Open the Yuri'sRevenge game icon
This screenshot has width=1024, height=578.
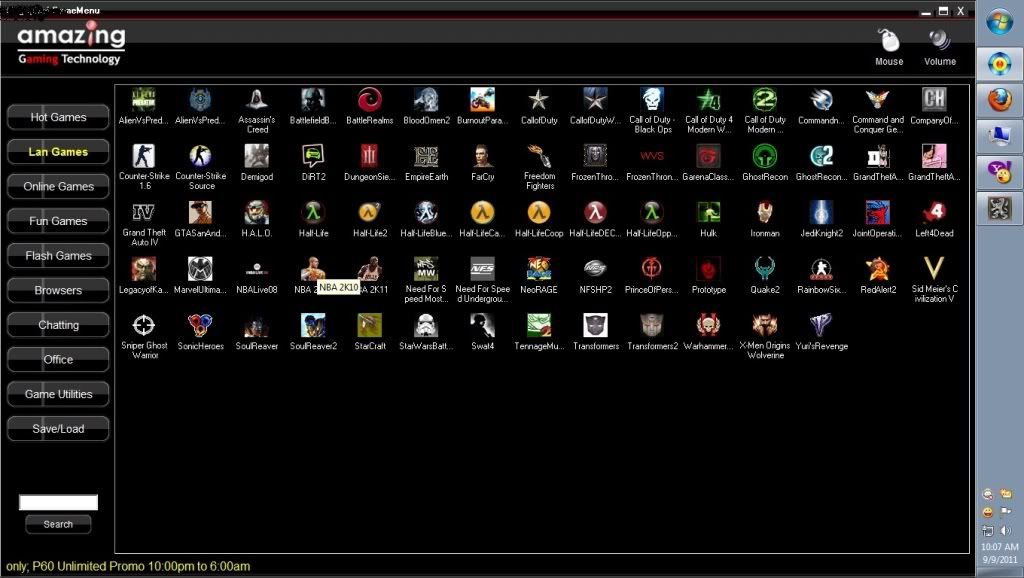click(822, 325)
